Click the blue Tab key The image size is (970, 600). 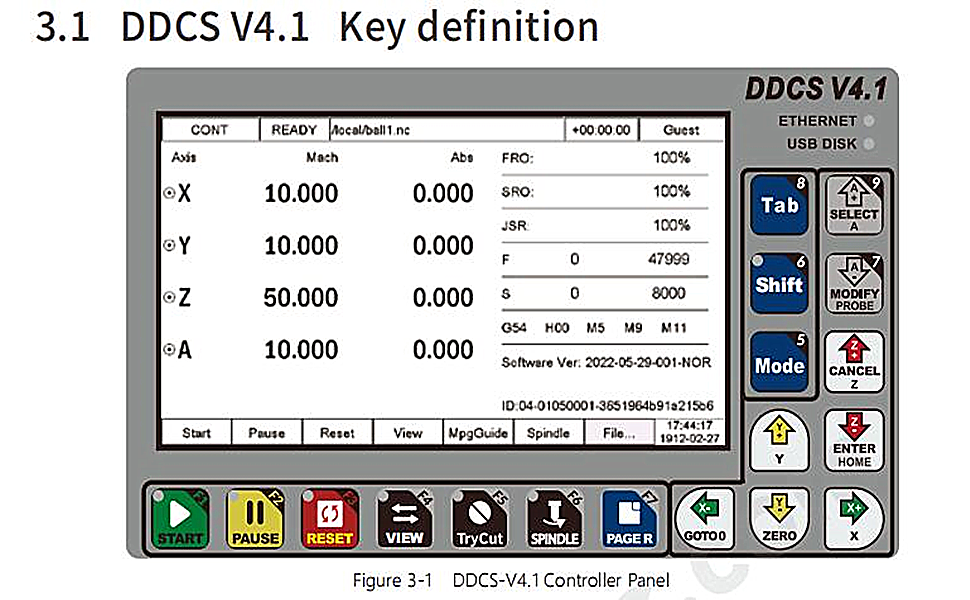point(779,205)
